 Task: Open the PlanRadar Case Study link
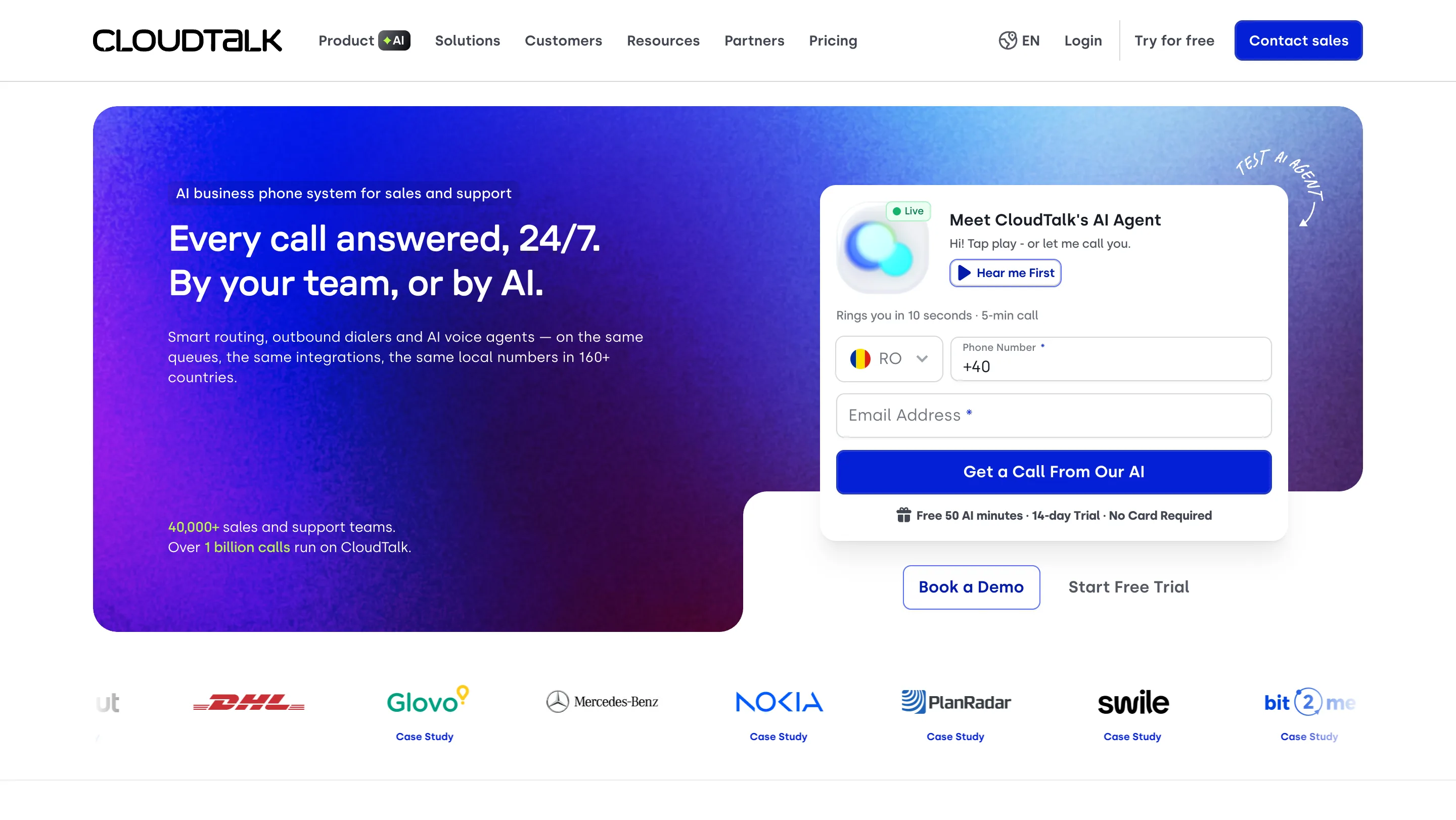955,737
